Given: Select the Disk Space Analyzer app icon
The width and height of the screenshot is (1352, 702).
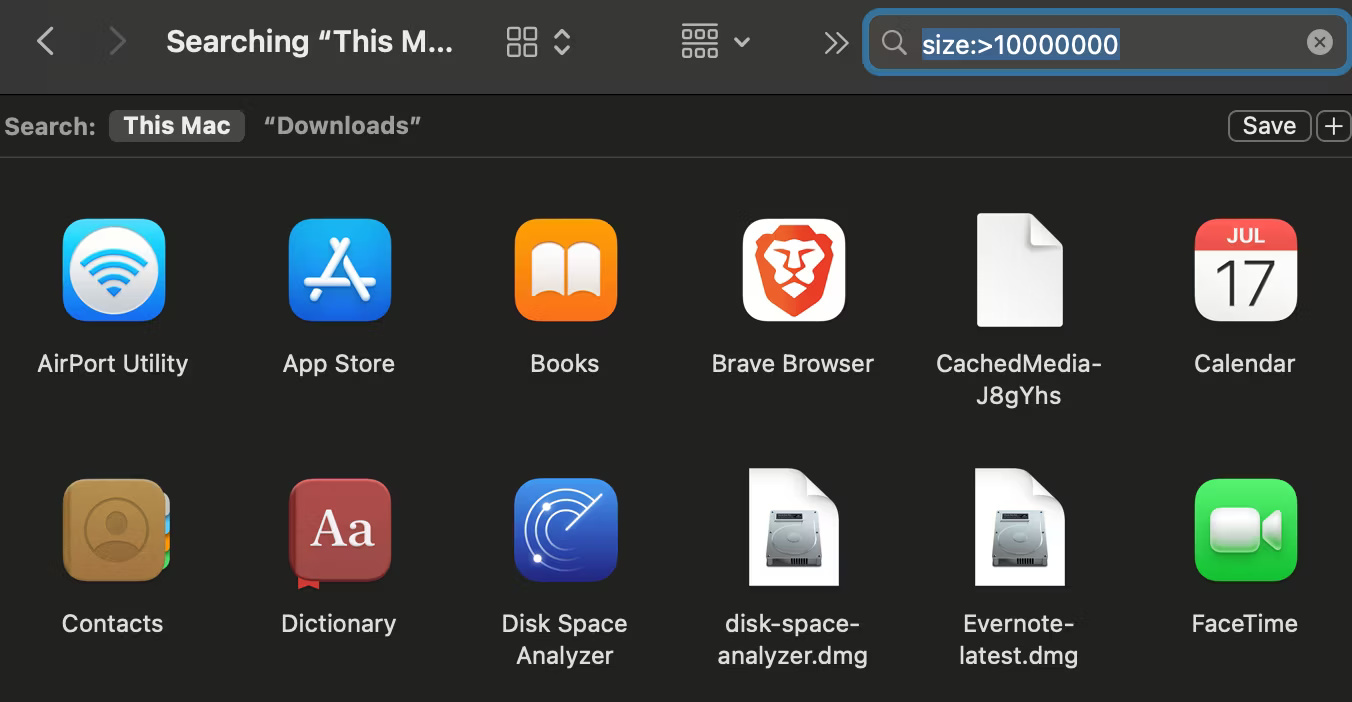Looking at the screenshot, I should tap(565, 530).
